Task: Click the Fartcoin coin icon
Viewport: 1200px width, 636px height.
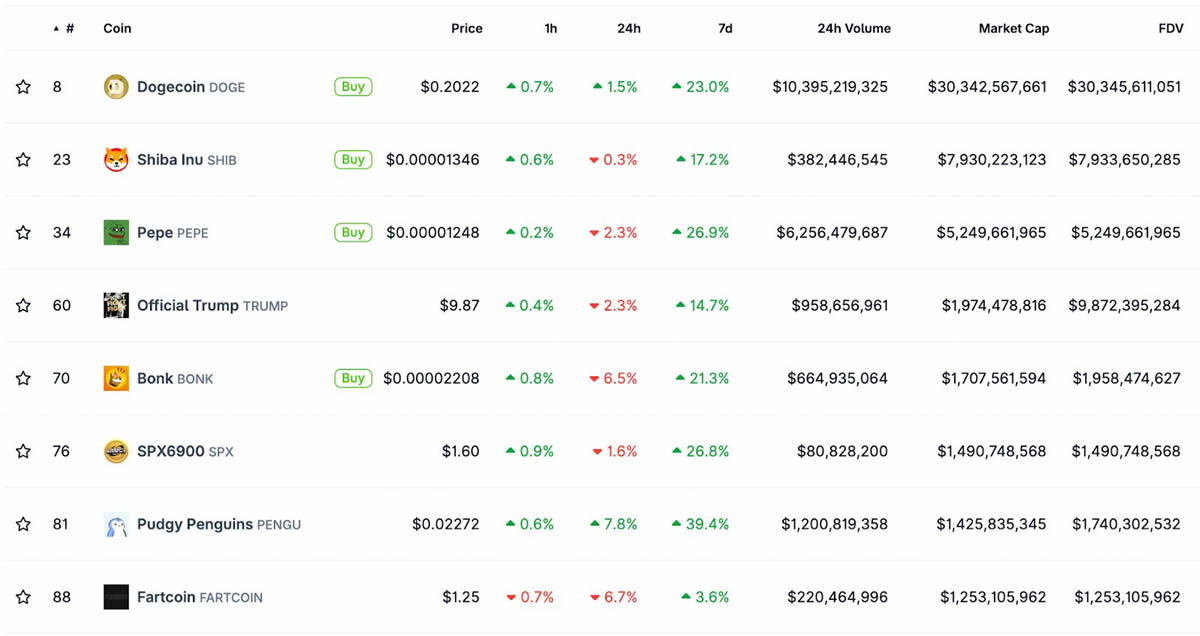Action: coord(116,598)
